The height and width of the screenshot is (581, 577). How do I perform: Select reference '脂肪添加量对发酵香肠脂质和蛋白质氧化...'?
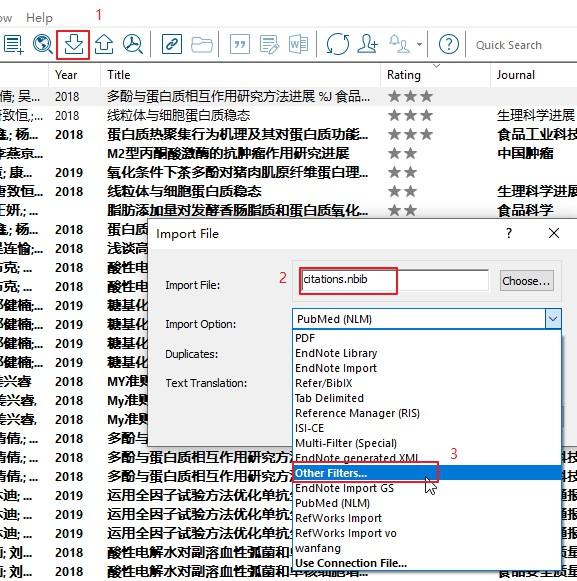point(237,210)
